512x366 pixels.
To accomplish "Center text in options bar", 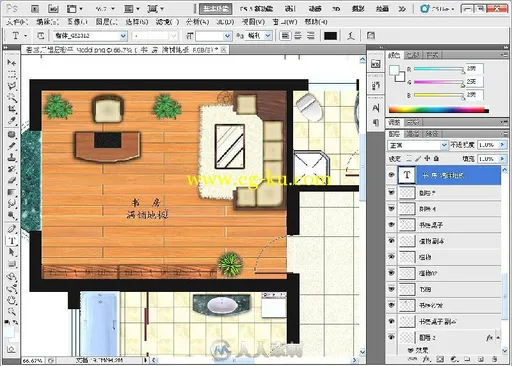I will pyautogui.click(x=298, y=36).
